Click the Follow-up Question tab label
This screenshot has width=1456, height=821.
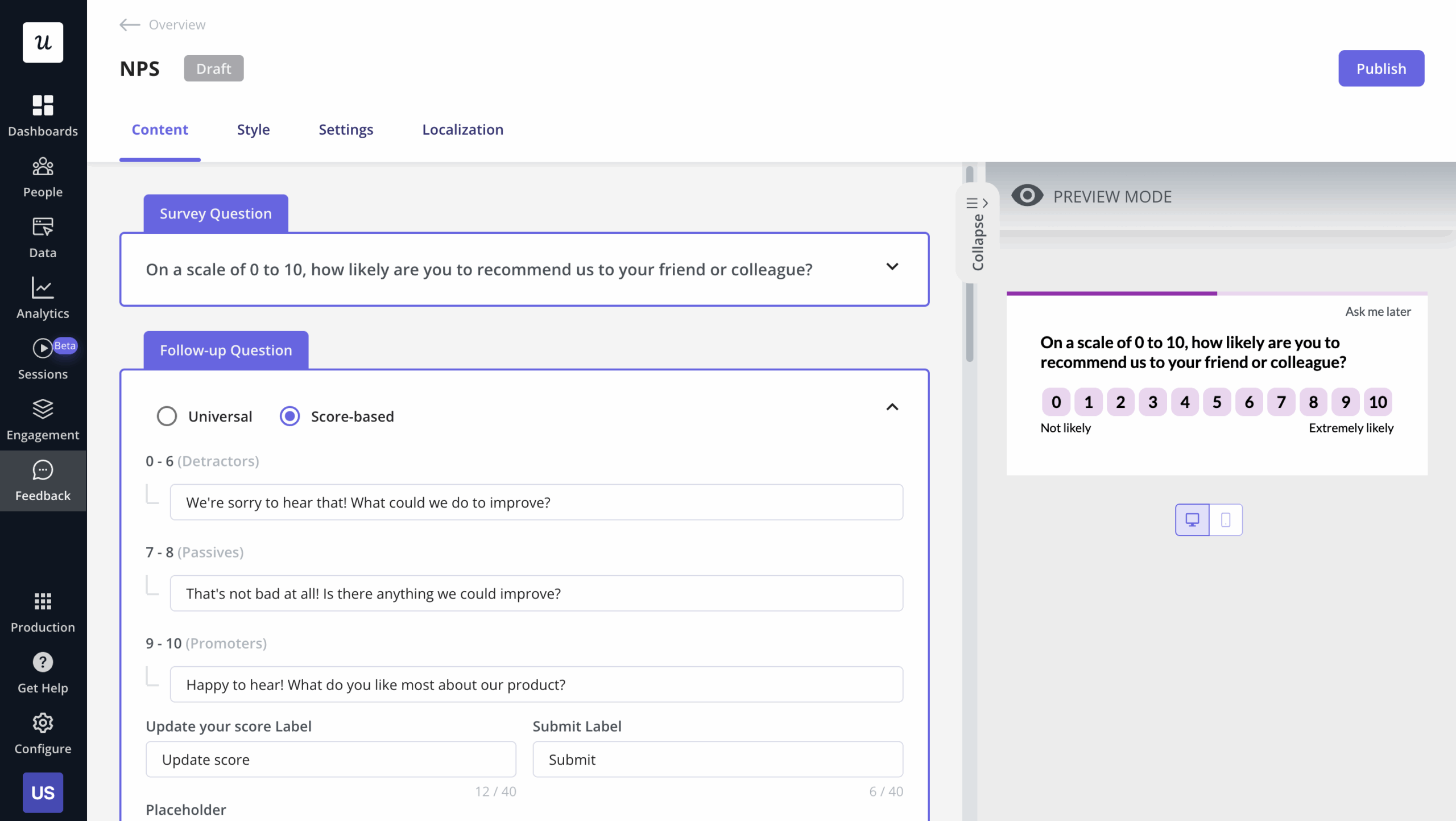[x=226, y=350]
